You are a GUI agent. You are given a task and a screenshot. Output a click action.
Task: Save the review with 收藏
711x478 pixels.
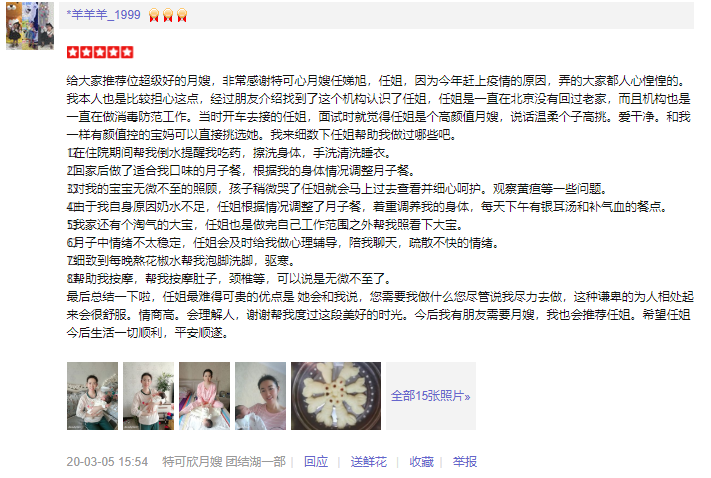tap(422, 462)
